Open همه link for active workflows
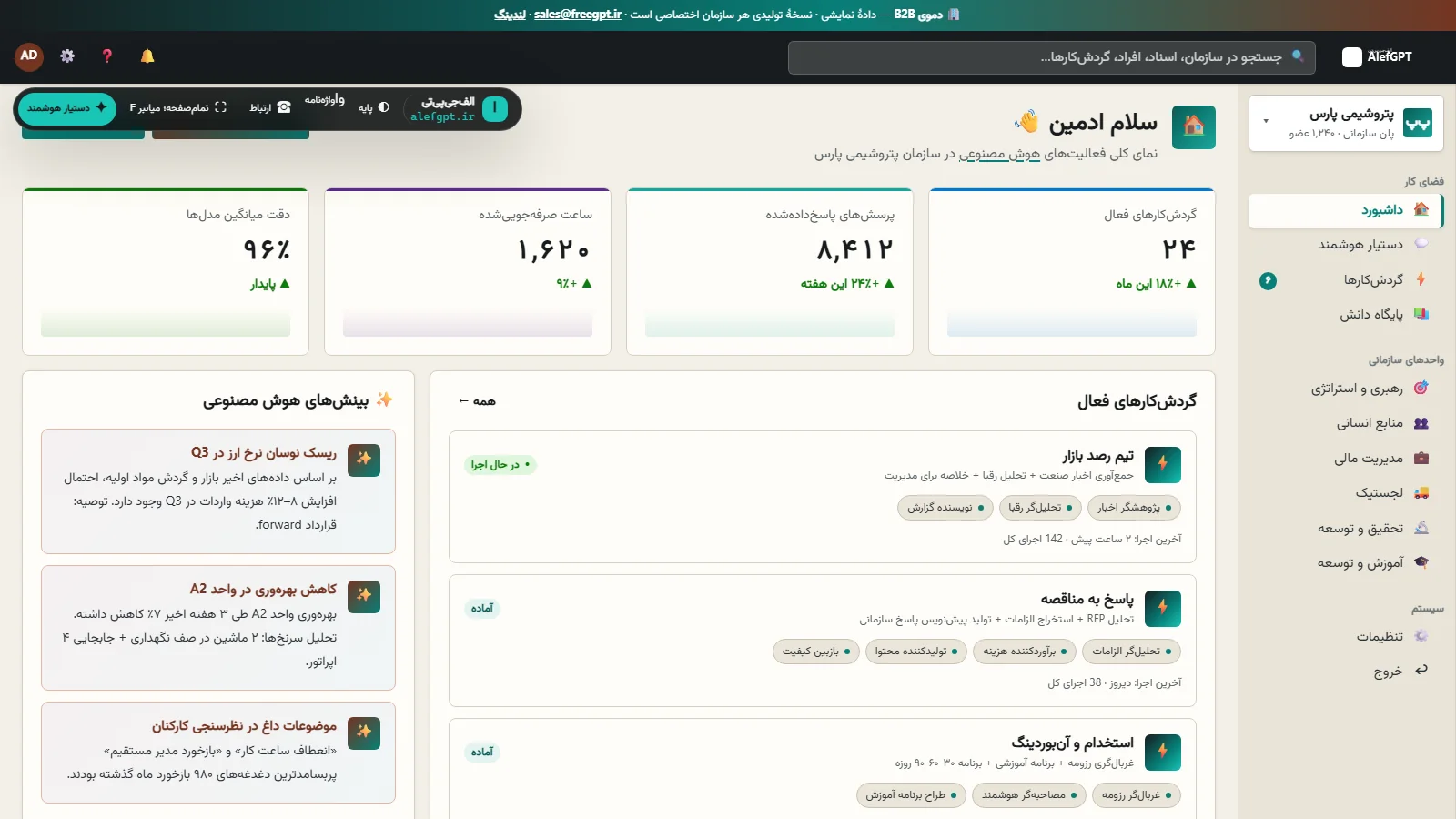 (478, 401)
